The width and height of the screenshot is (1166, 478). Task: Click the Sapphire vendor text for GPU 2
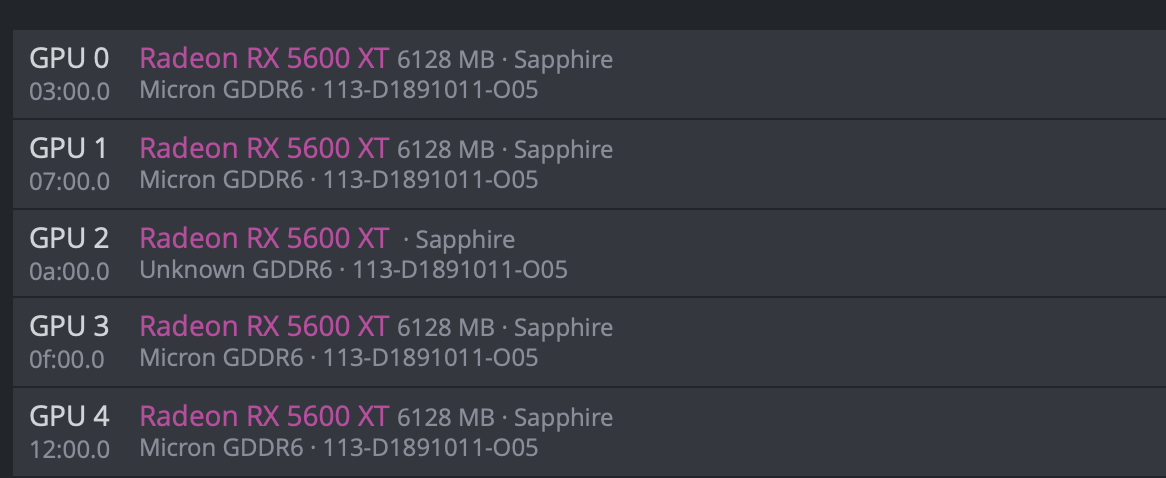pyautogui.click(x=465, y=240)
